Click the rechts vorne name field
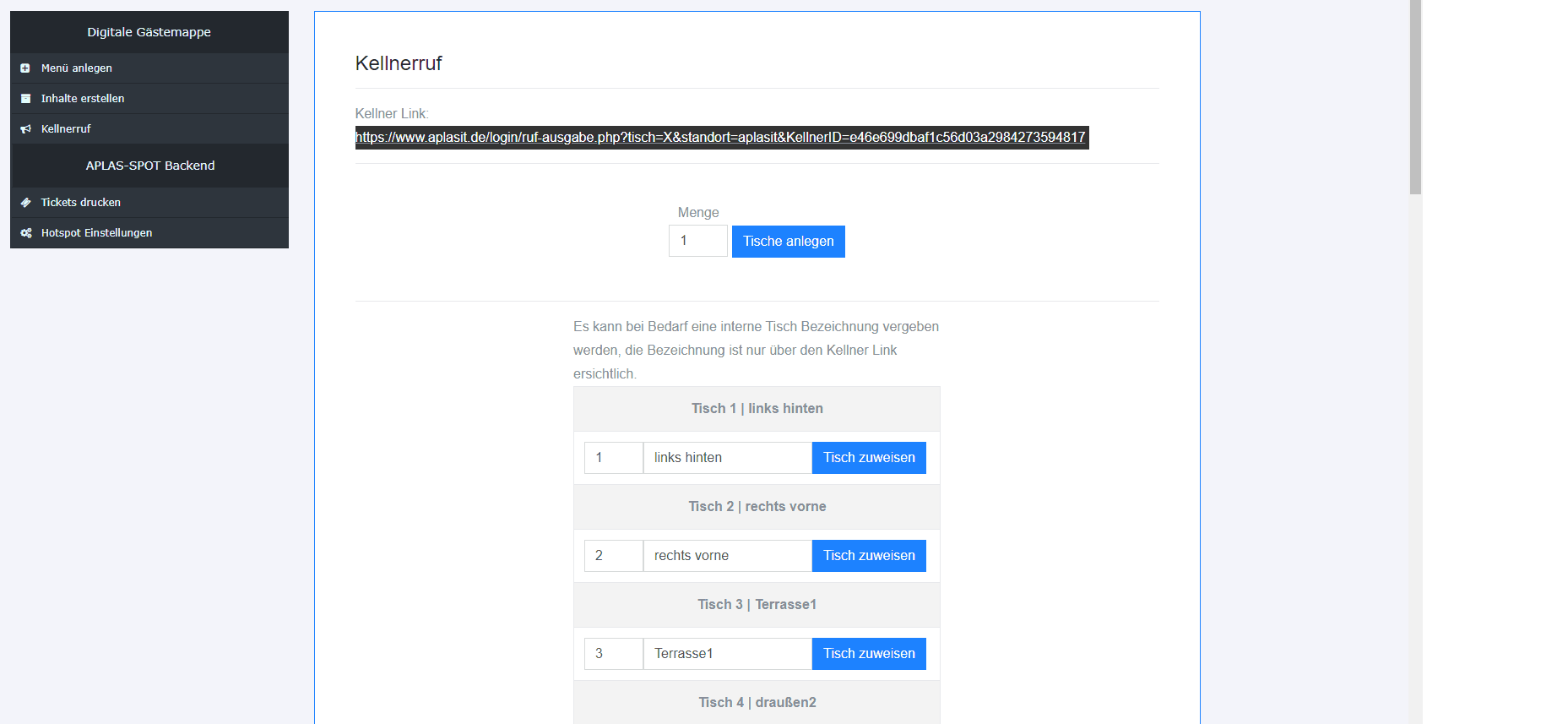 point(728,556)
